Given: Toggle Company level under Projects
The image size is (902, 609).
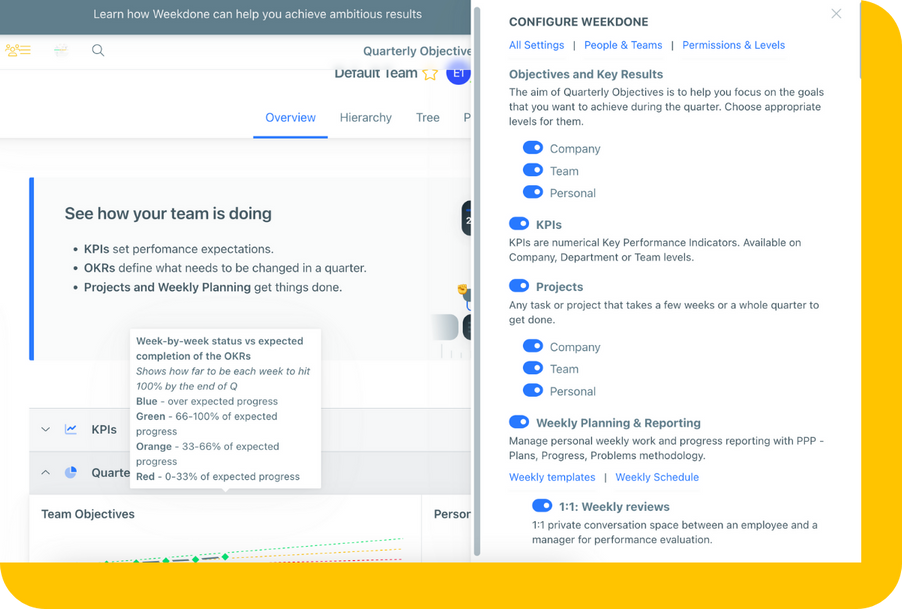Looking at the screenshot, I should coord(533,346).
